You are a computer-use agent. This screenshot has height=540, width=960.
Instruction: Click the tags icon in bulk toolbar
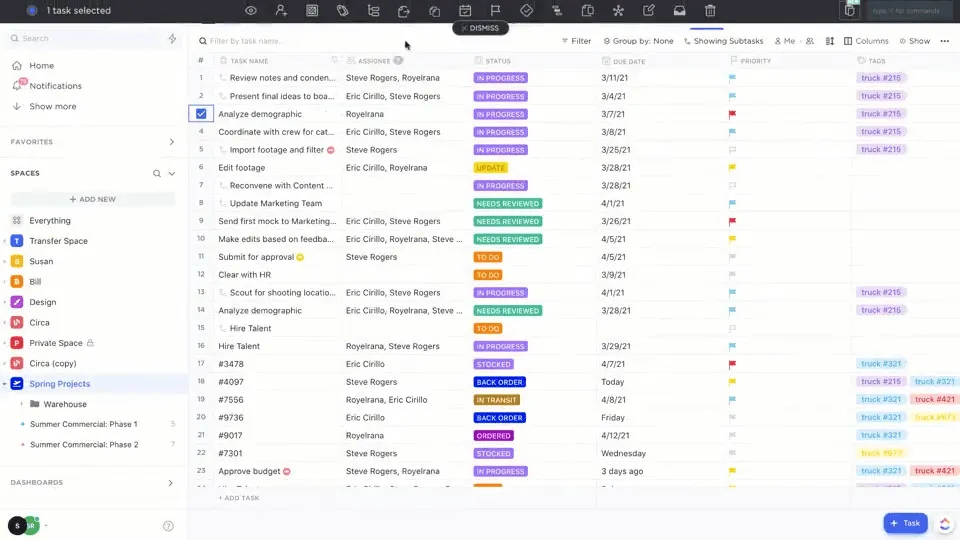click(x=342, y=10)
